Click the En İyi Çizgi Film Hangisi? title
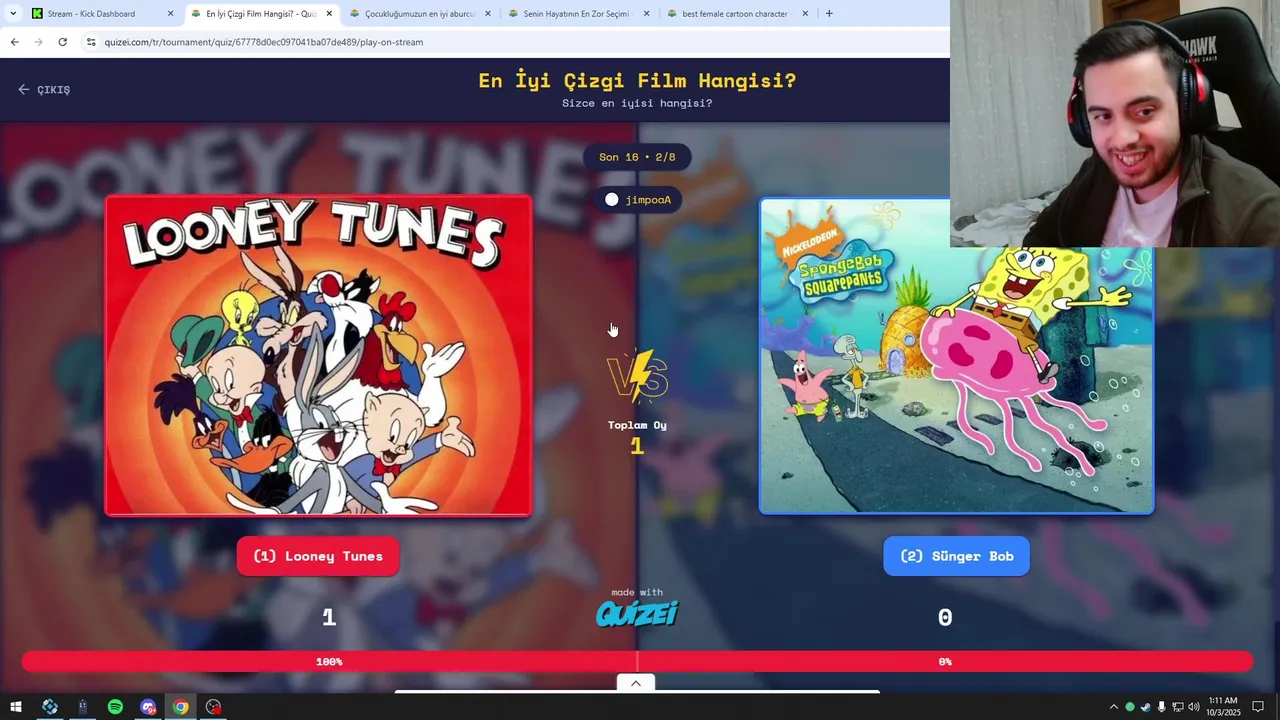1280x720 pixels. (x=637, y=80)
